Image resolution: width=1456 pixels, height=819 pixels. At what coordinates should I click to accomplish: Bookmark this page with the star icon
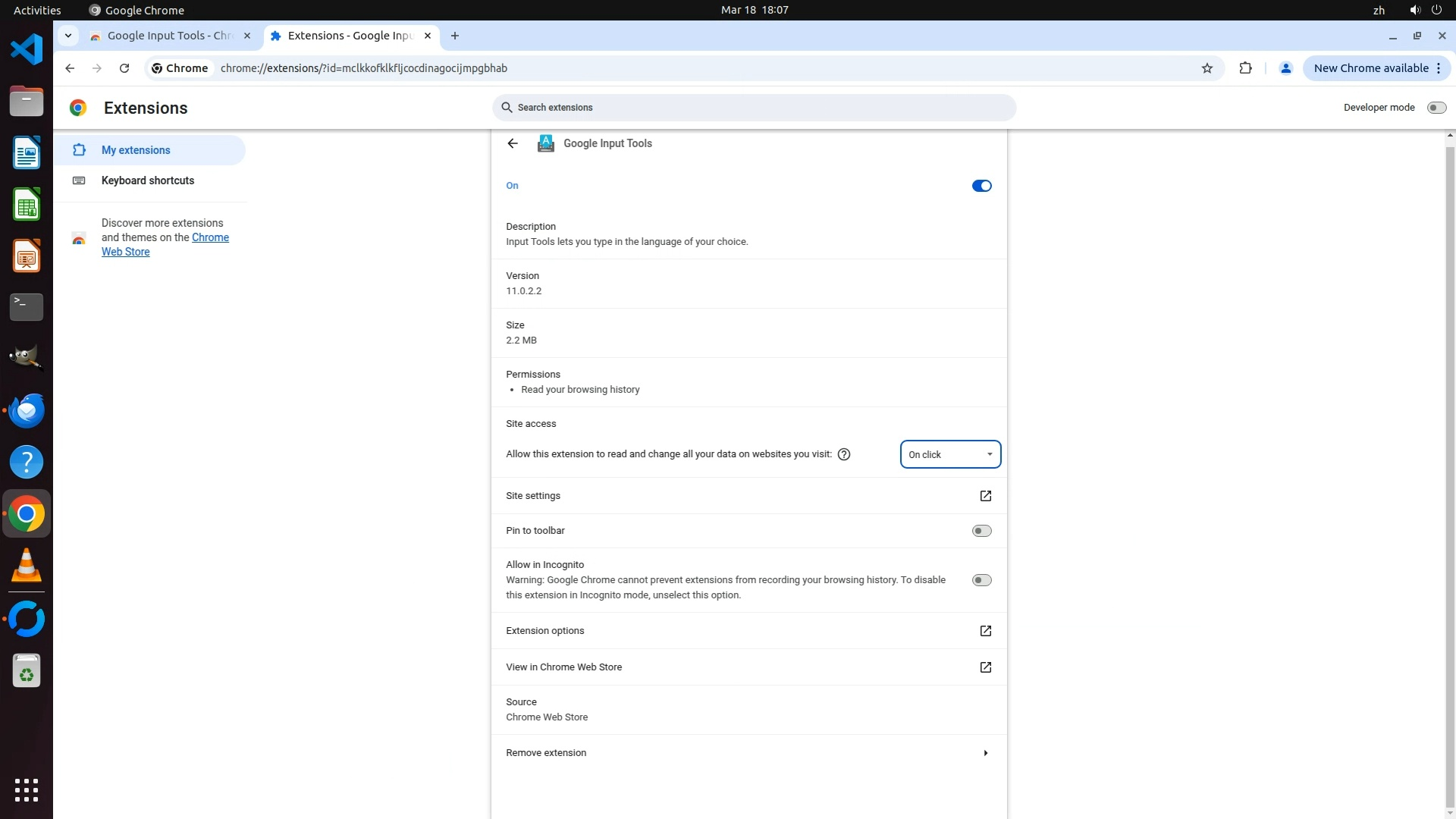(x=1207, y=68)
